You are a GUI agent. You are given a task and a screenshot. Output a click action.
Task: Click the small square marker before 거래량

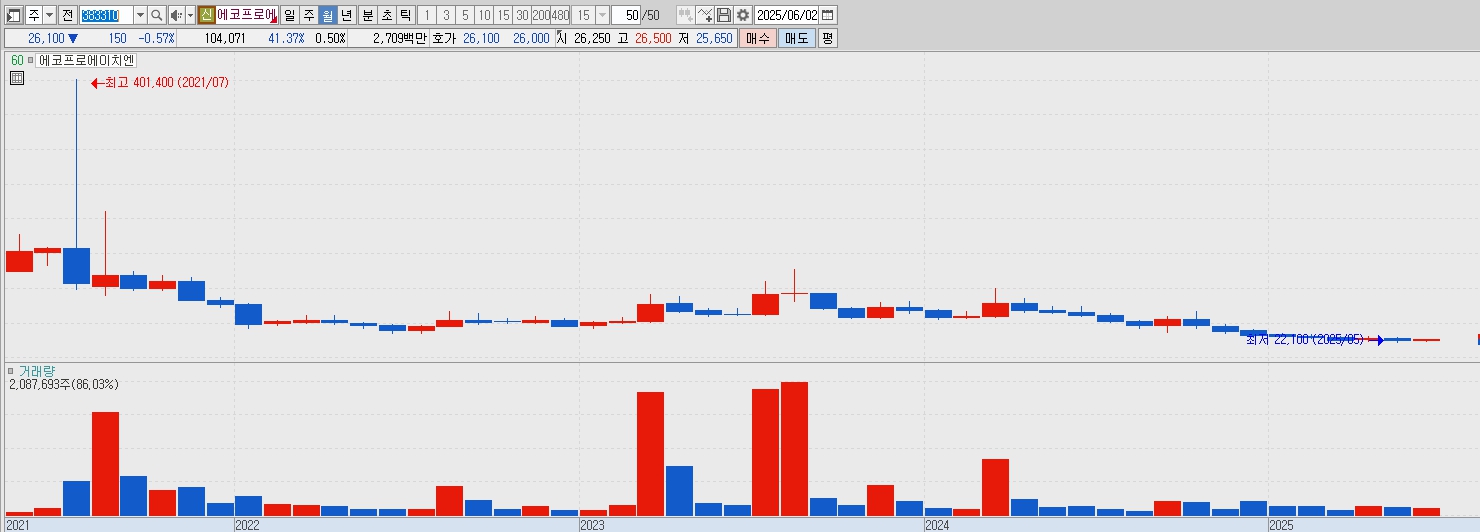click(11, 371)
